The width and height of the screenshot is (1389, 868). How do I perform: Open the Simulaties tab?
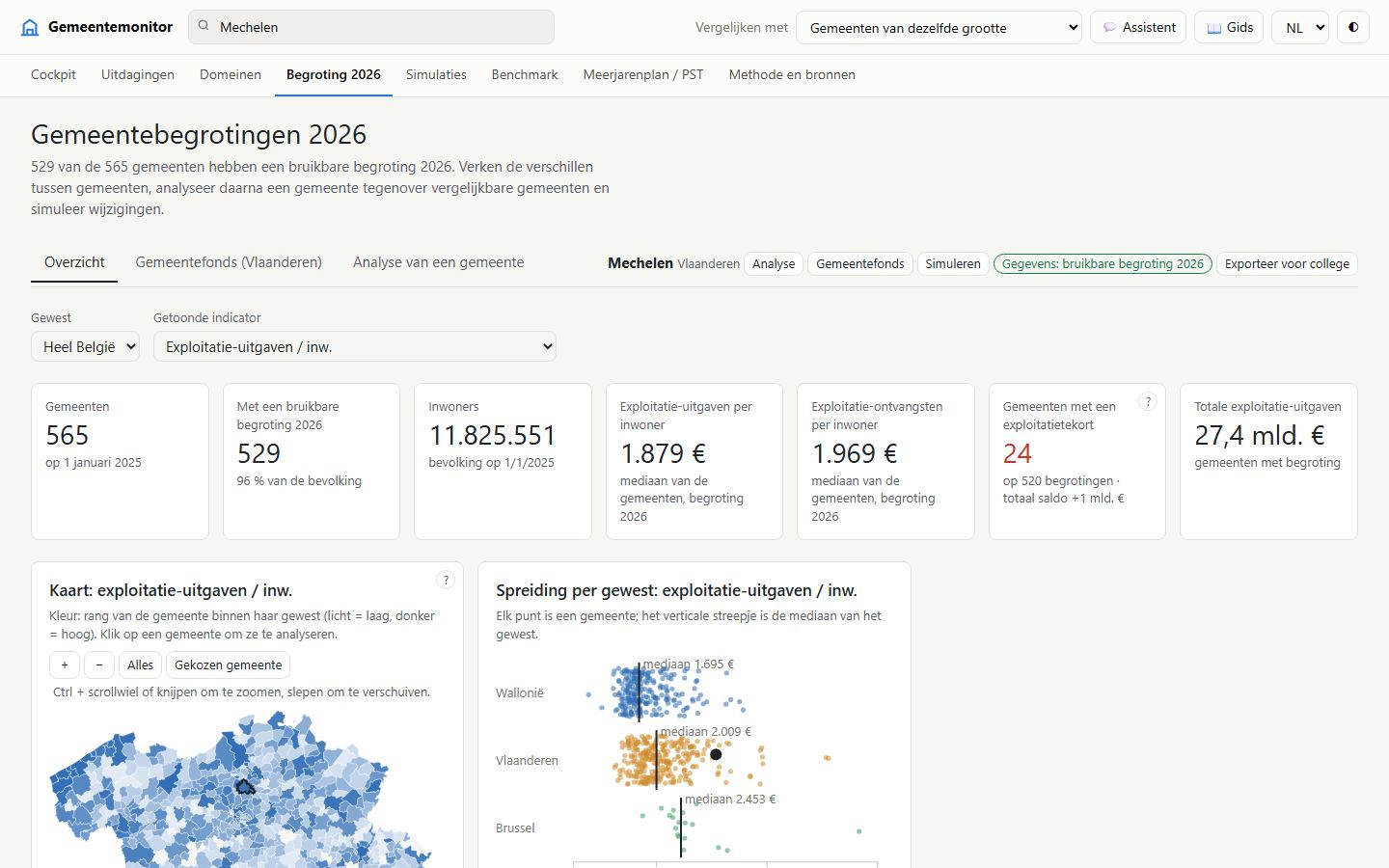point(436,74)
